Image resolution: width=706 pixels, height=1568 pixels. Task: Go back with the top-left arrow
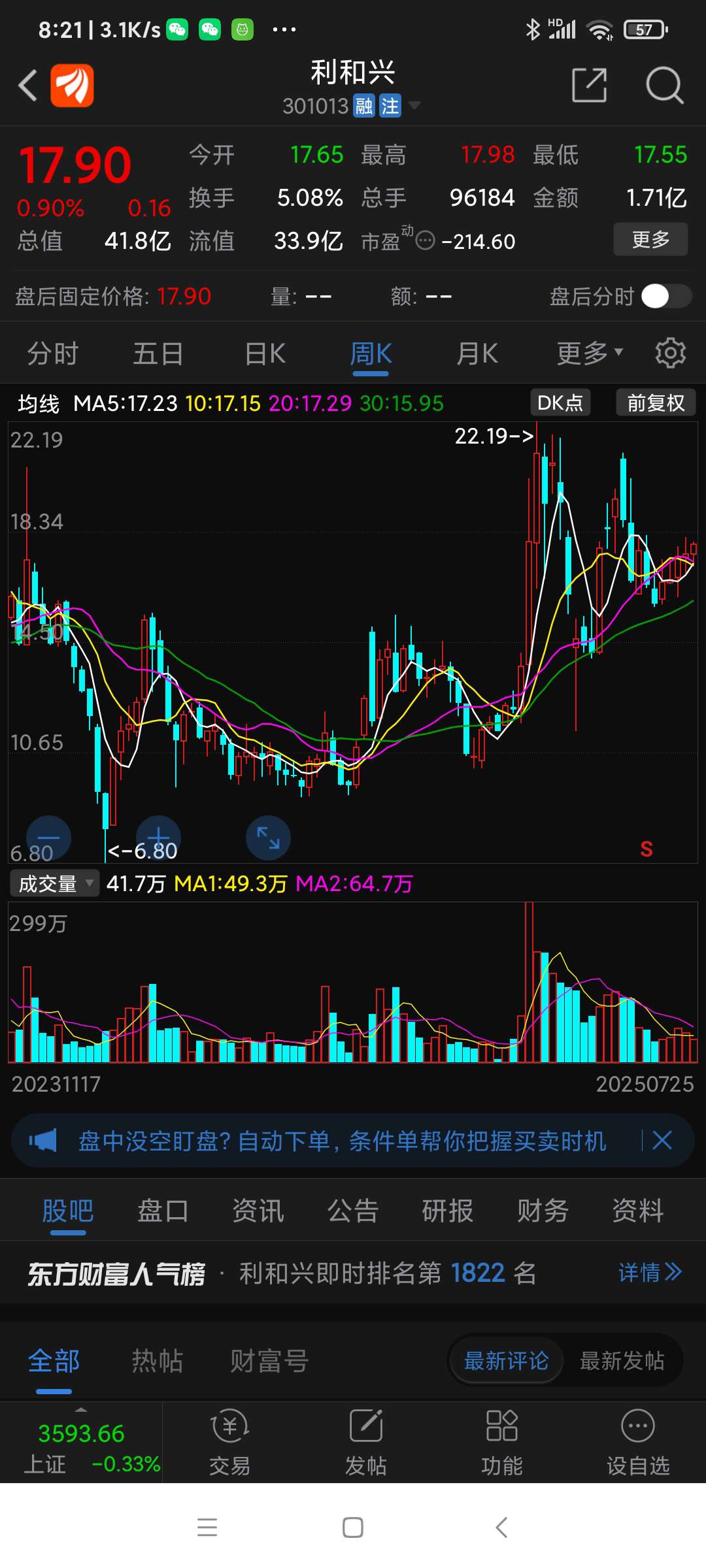coord(27,85)
